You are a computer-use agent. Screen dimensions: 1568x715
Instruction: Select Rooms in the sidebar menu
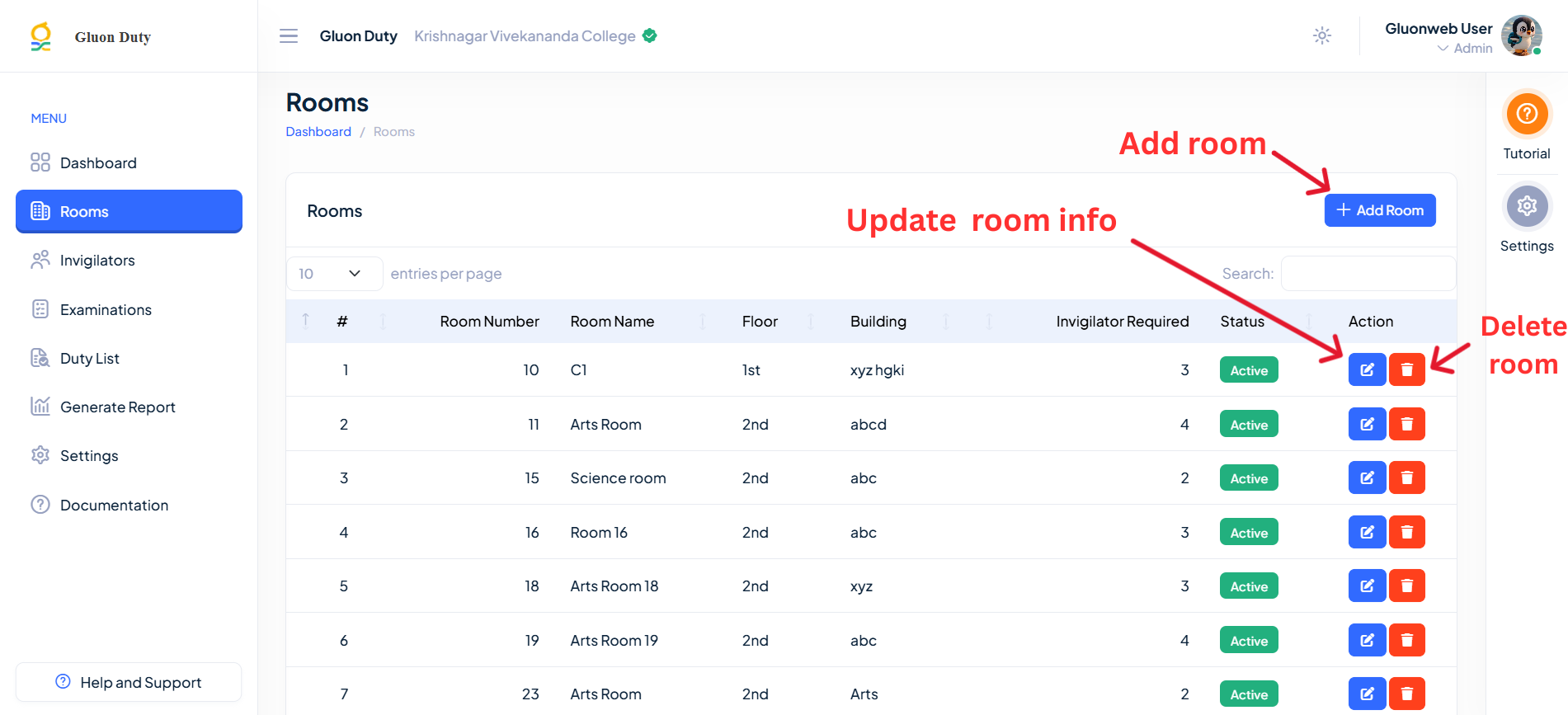tap(129, 212)
